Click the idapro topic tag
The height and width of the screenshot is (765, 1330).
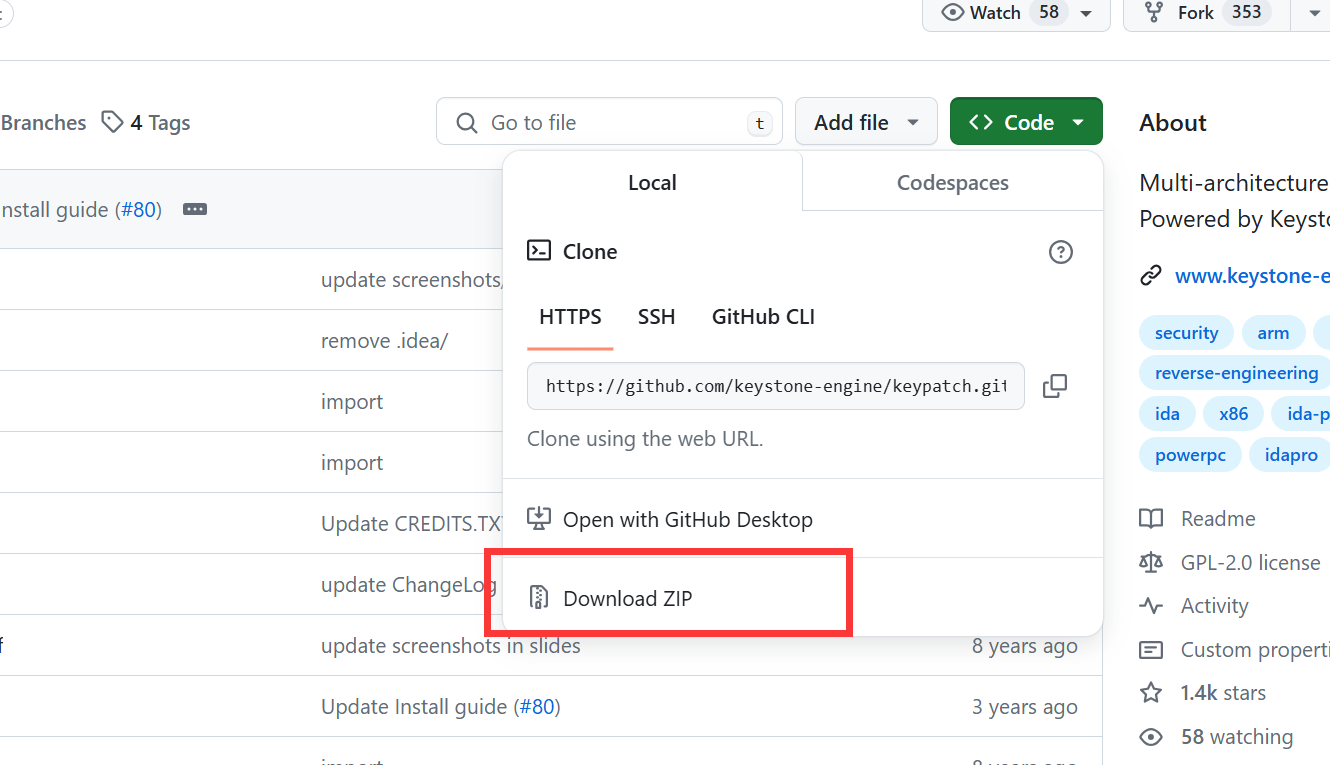click(1291, 454)
